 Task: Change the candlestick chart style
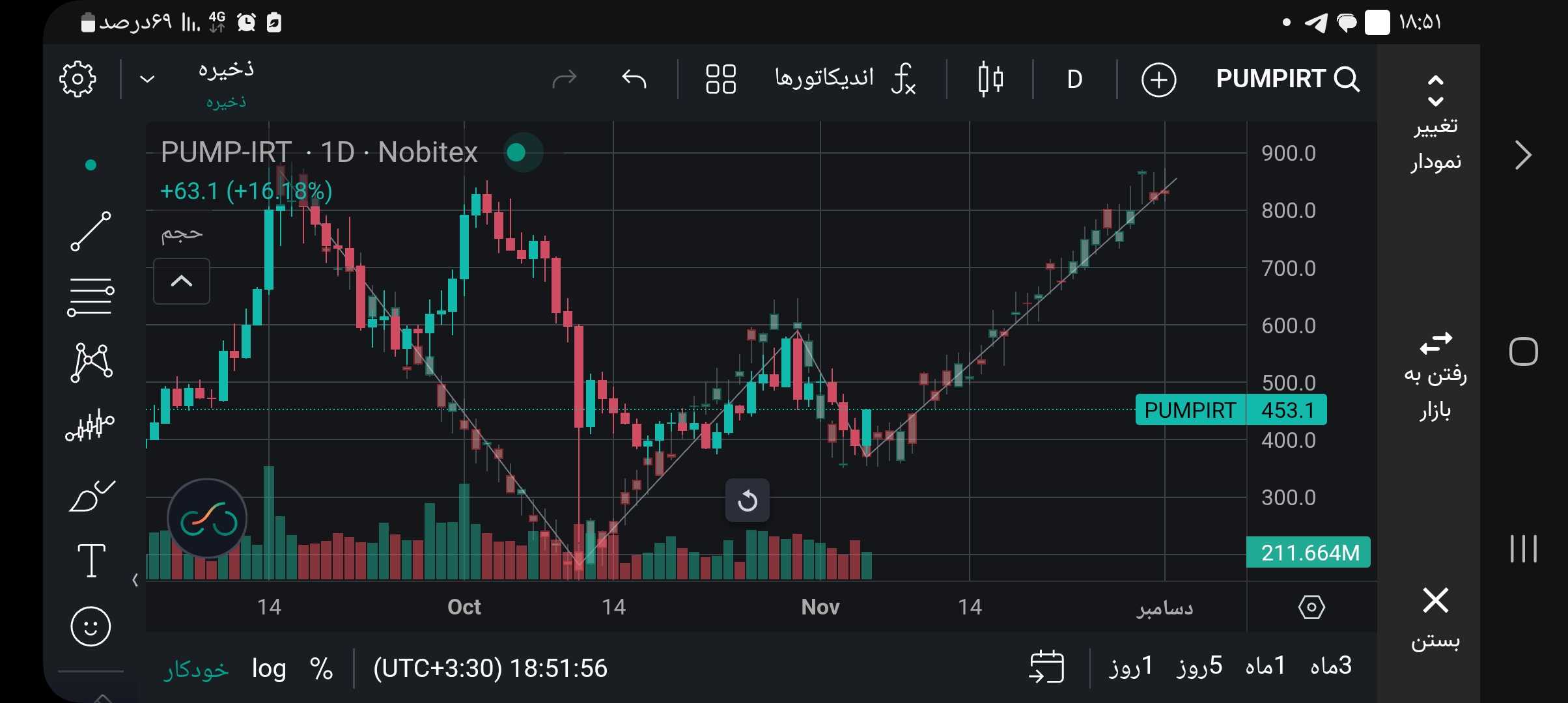click(990, 79)
